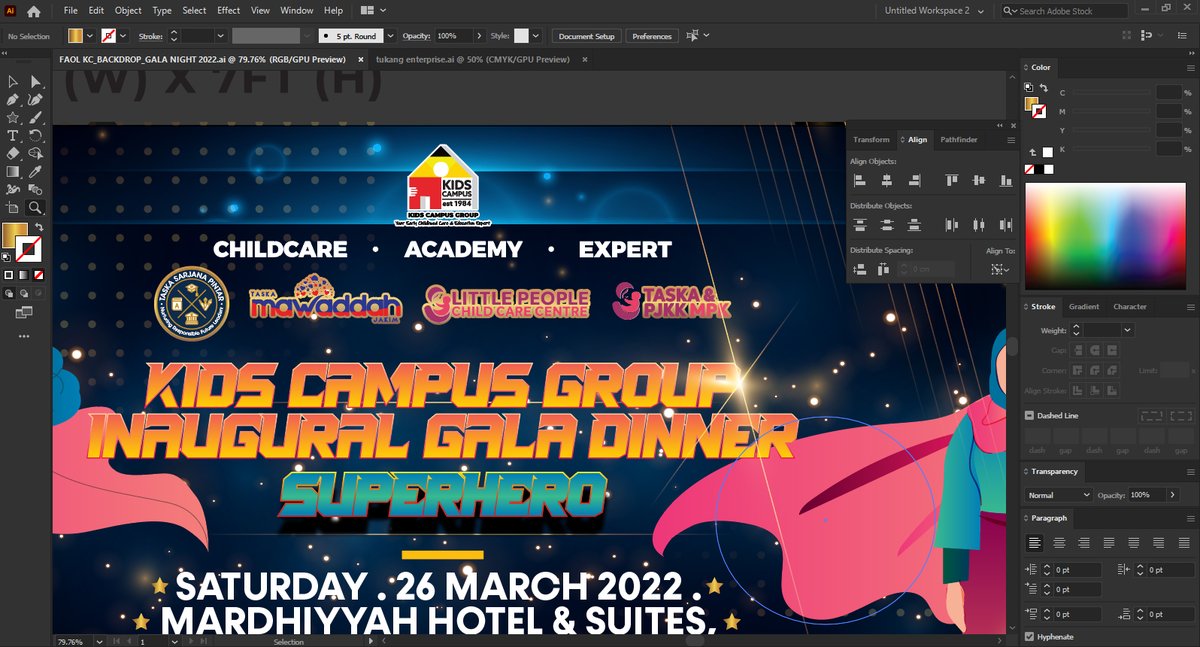The height and width of the screenshot is (647, 1200).
Task: Set paragraph Align Center
Action: pyautogui.click(x=1059, y=543)
